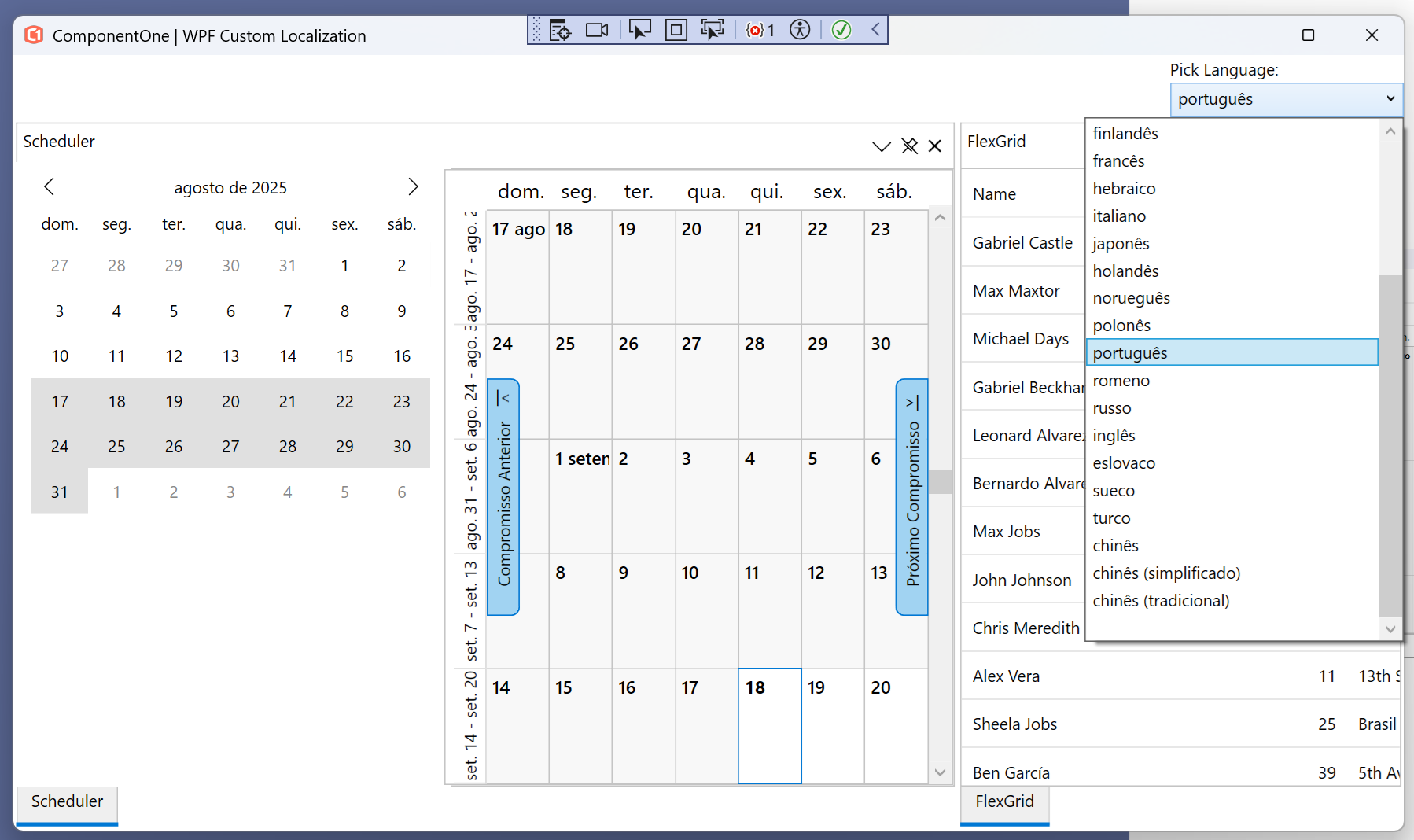
Task: Click language list scroll down arrow
Action: pos(1390,628)
